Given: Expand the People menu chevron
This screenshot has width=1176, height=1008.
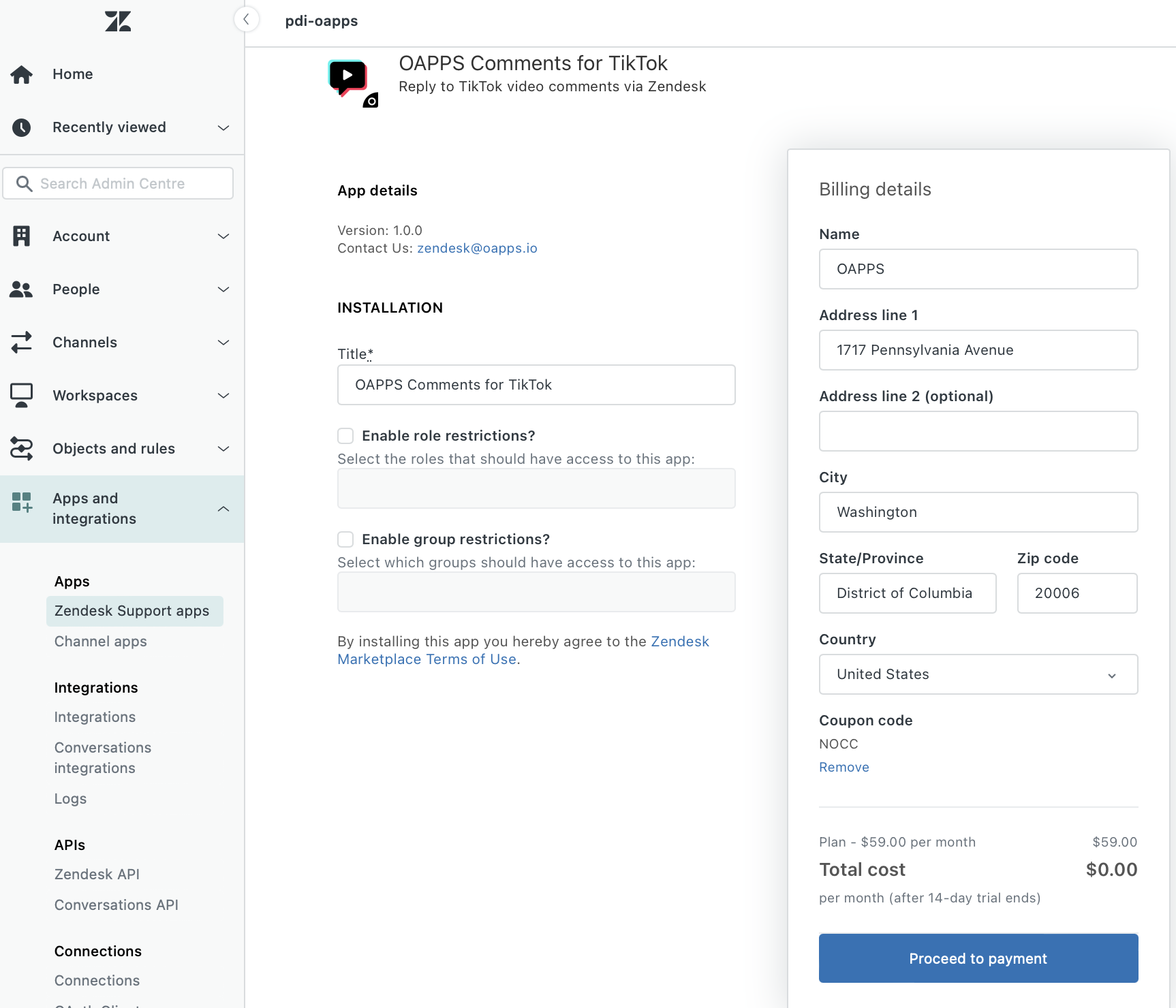Looking at the screenshot, I should pos(223,289).
